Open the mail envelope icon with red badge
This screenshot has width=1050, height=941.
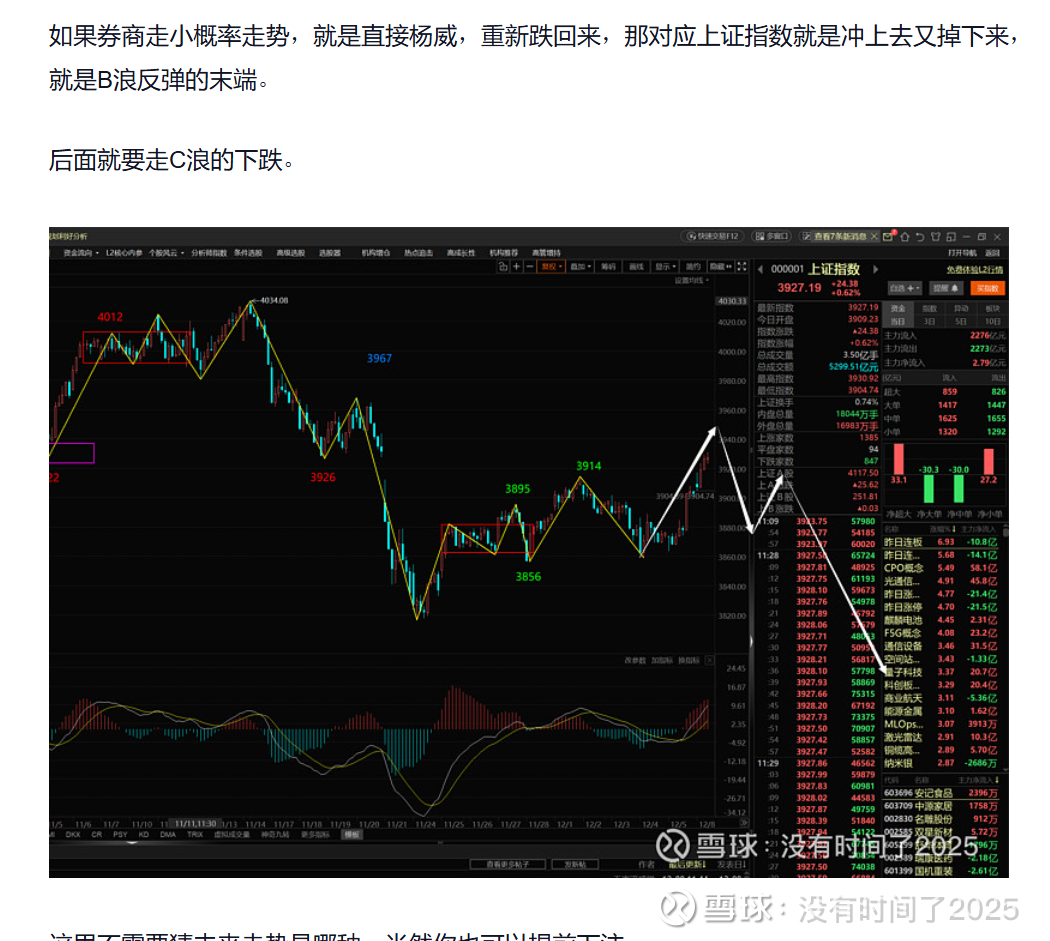tap(889, 236)
